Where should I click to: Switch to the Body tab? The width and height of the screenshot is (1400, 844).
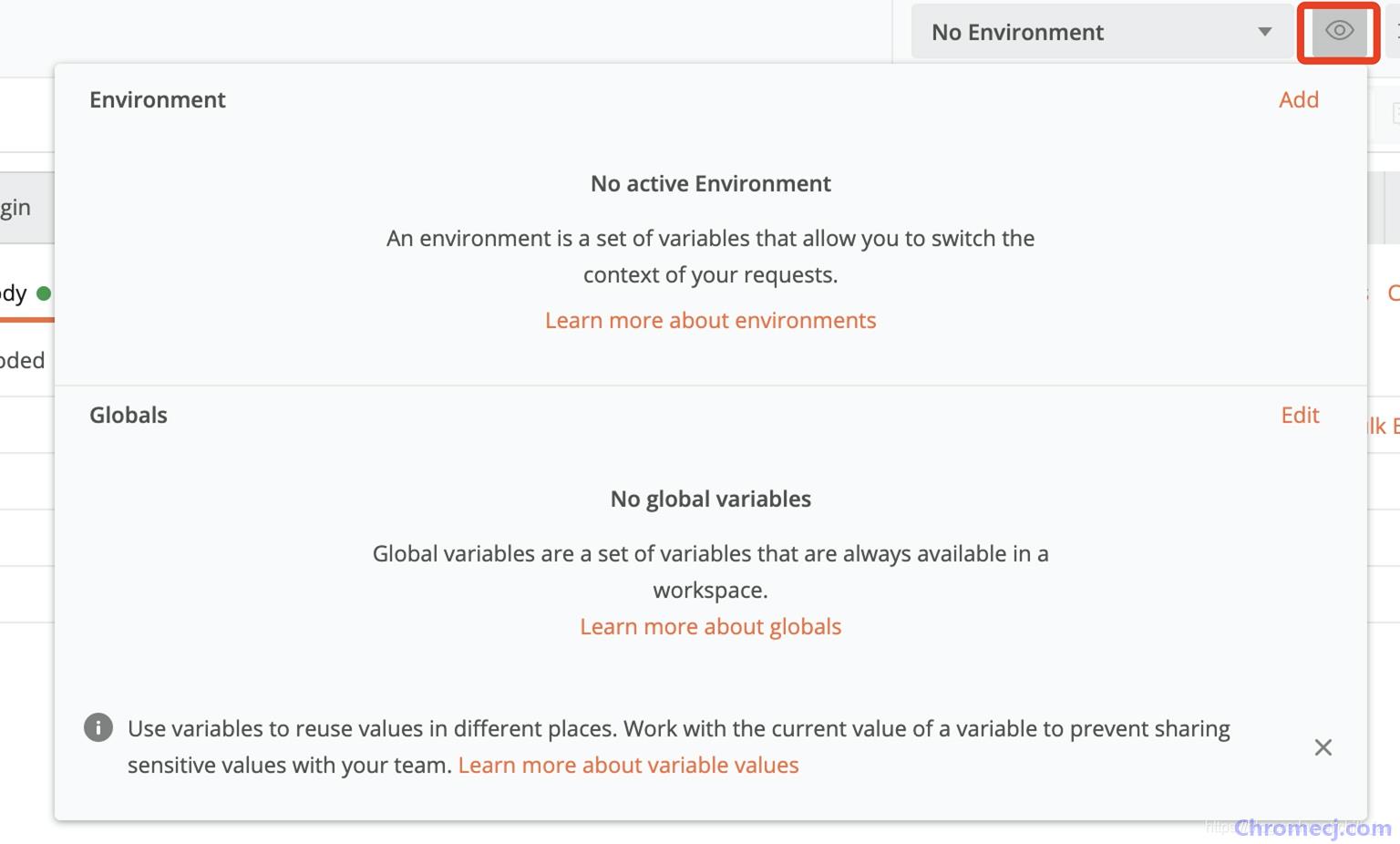pyautogui.click(x=14, y=293)
